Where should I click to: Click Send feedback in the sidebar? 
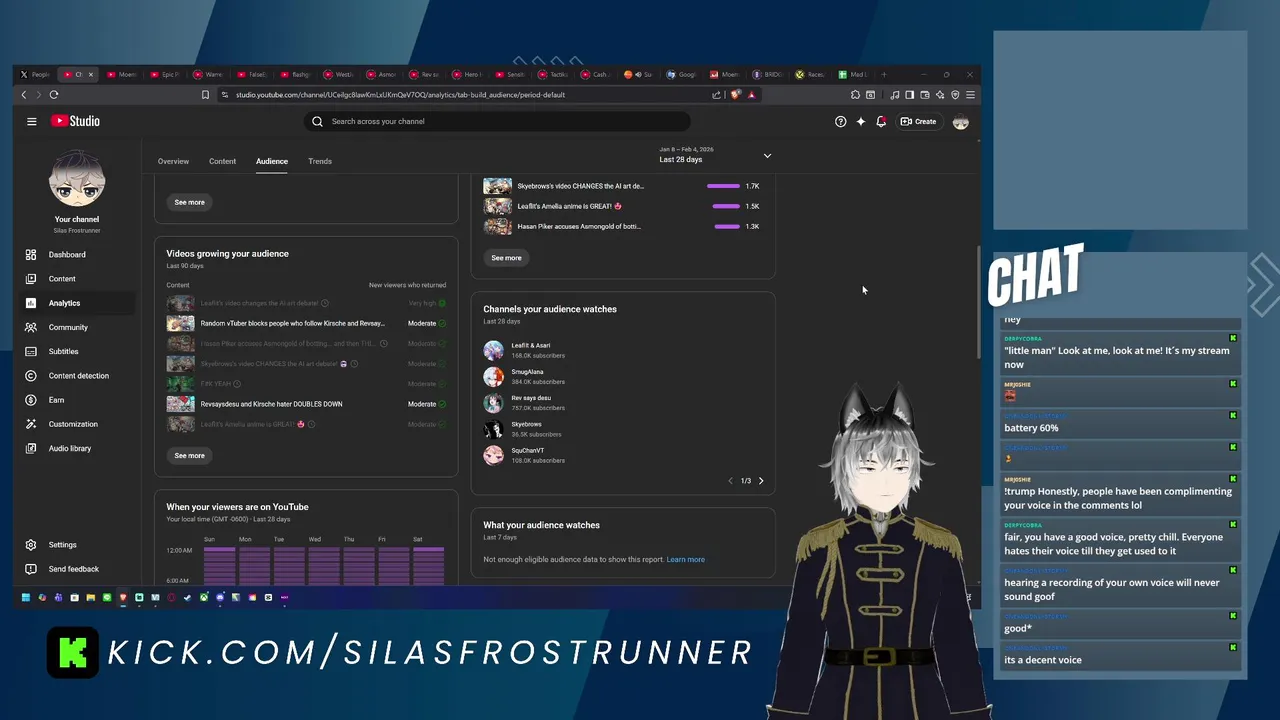tap(77, 569)
